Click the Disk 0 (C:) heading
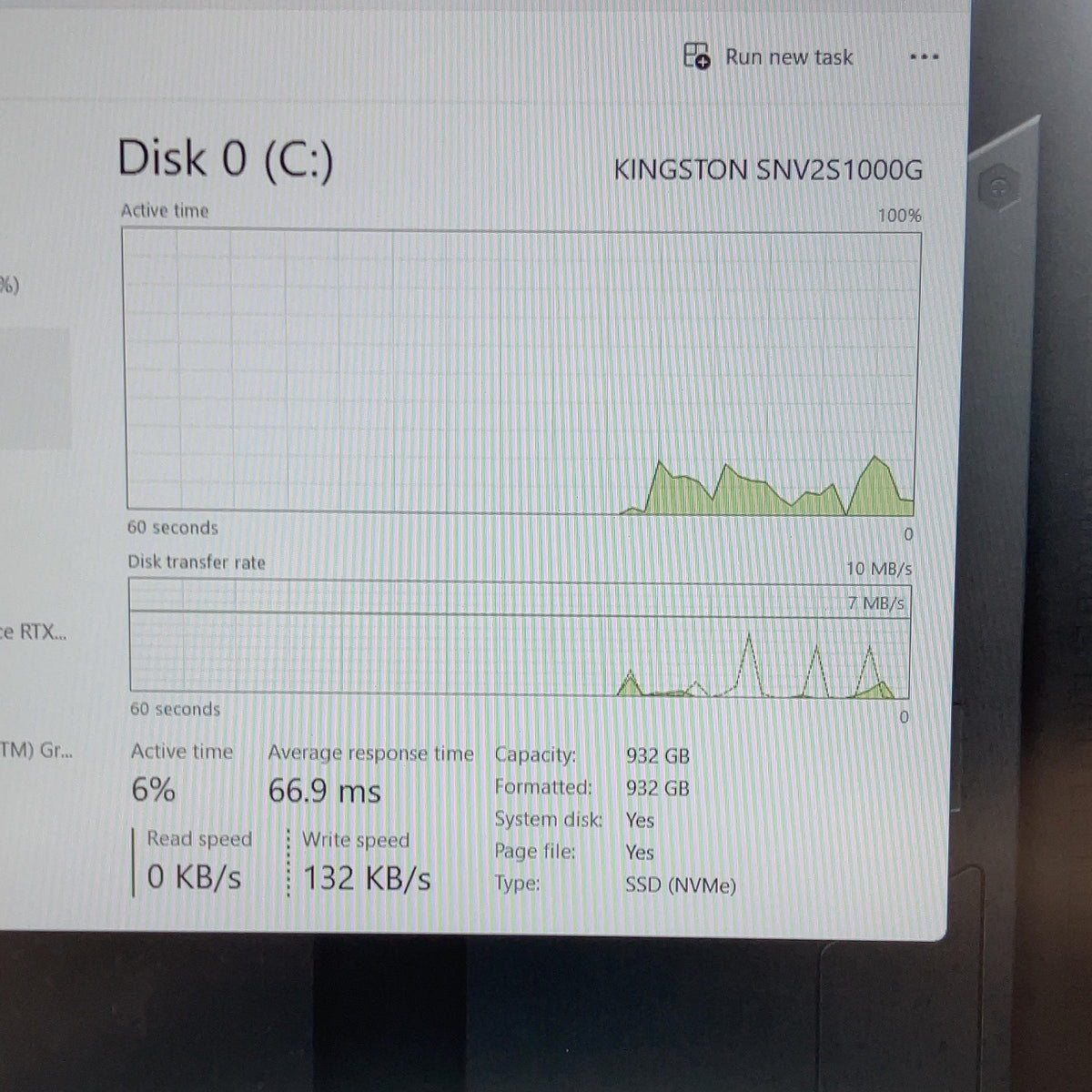Screen dimensions: 1092x1092 pos(226,159)
